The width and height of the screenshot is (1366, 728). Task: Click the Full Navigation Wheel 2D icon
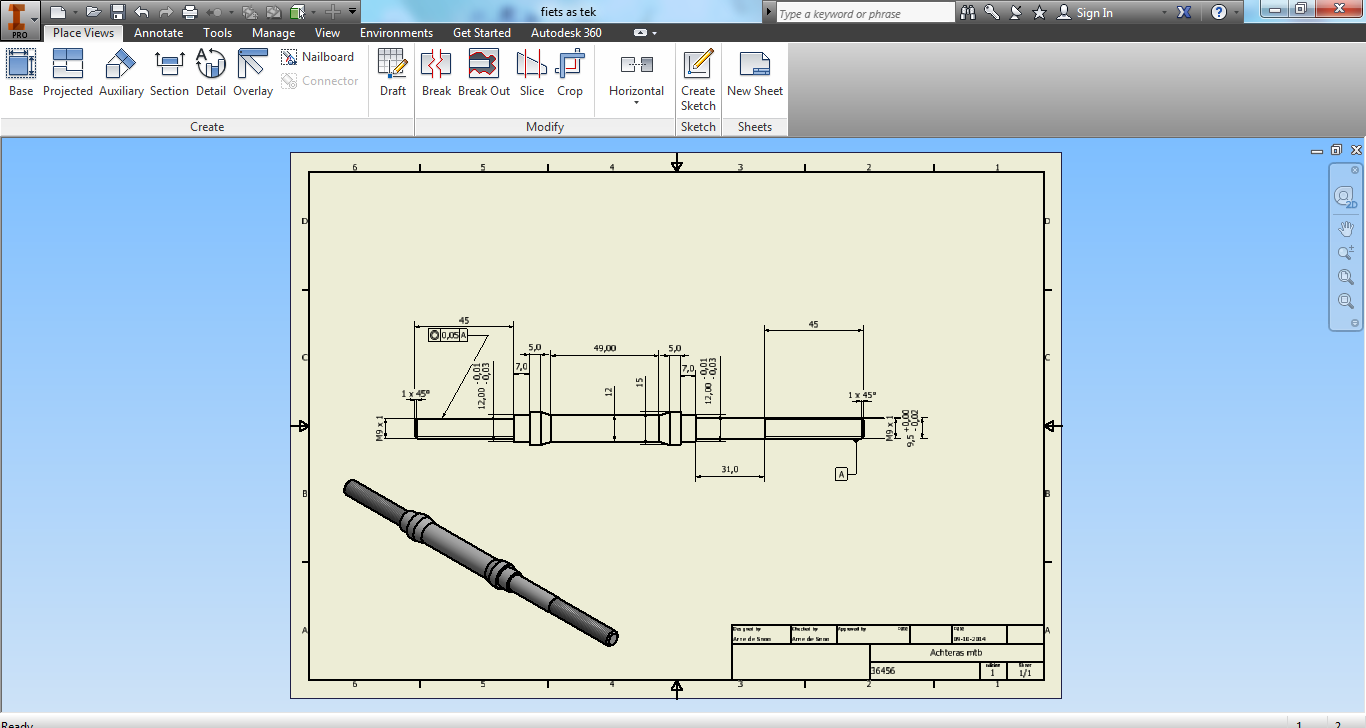click(x=1346, y=197)
